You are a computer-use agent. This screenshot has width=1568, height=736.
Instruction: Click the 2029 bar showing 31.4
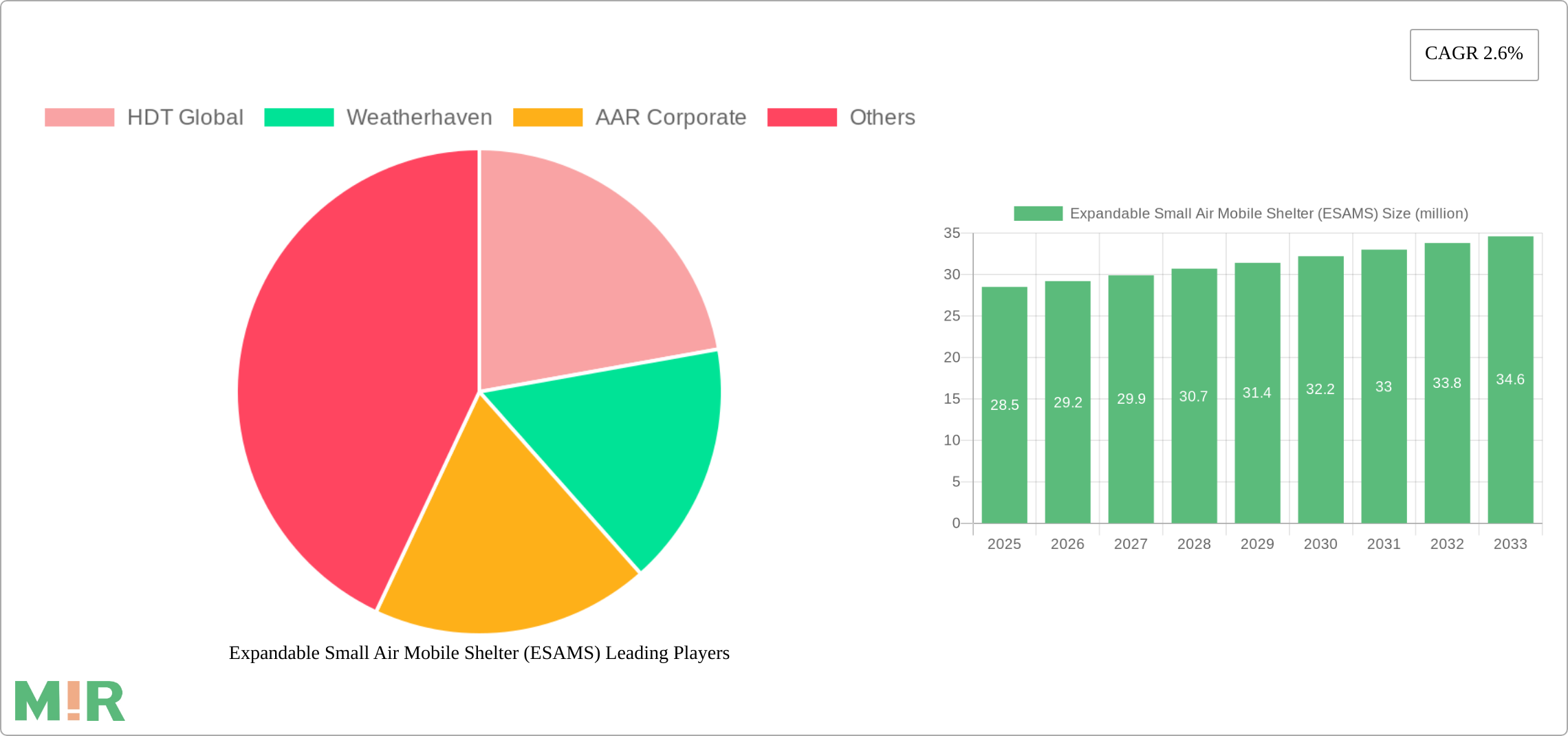pyautogui.click(x=1257, y=393)
